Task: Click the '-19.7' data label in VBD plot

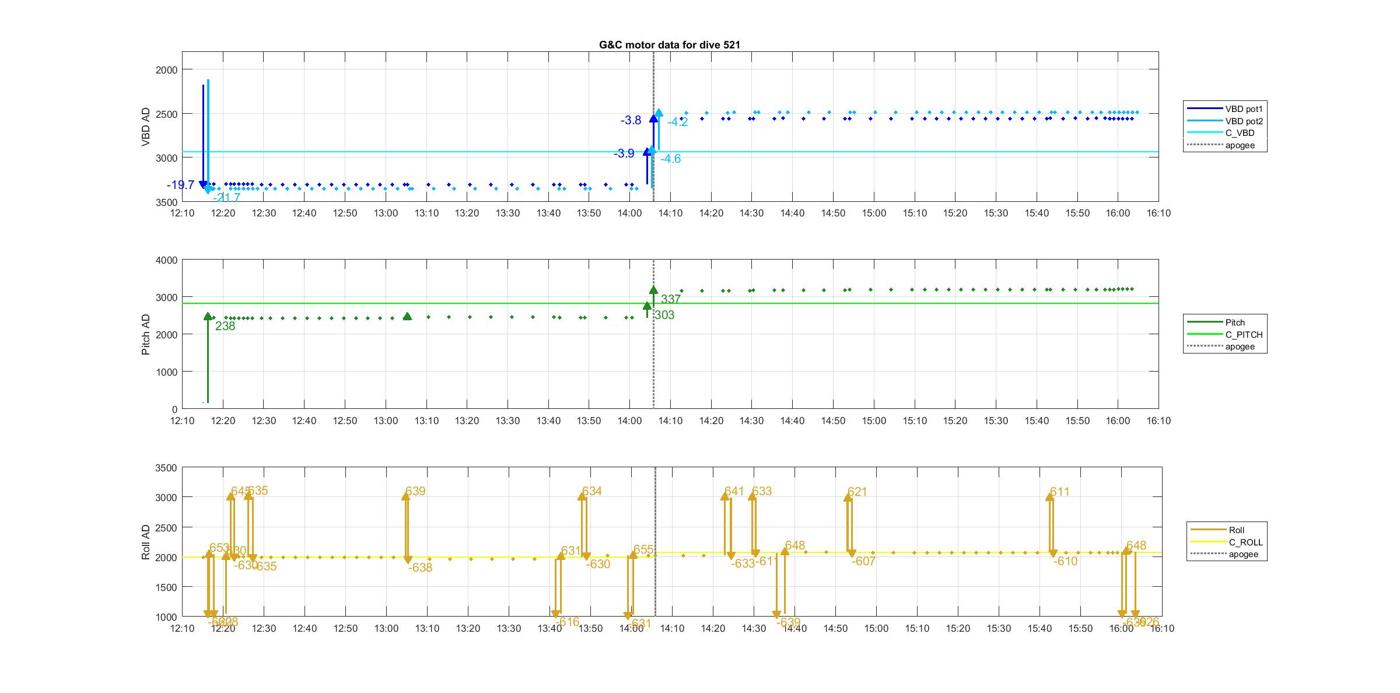Action: [x=181, y=185]
